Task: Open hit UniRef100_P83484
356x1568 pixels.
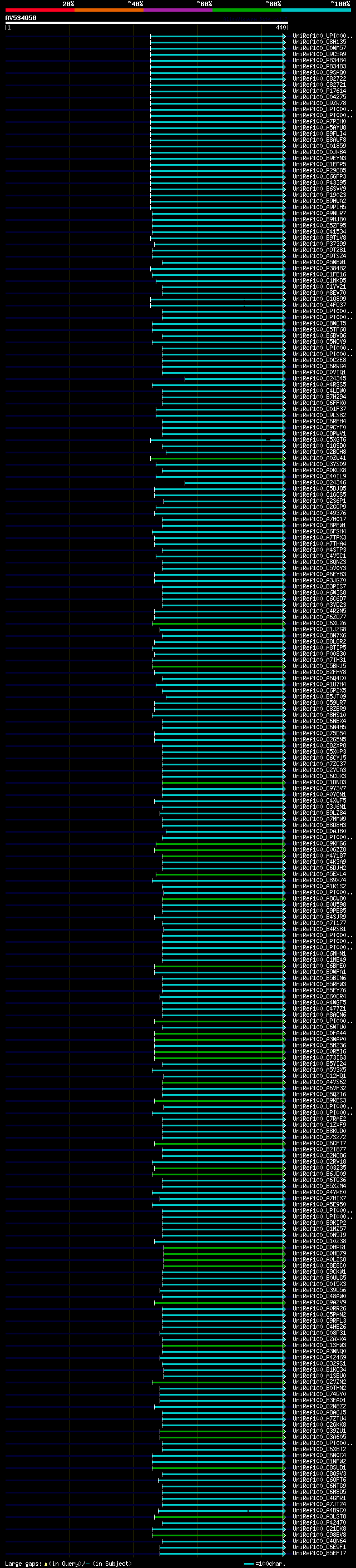Action: pyautogui.click(x=319, y=60)
